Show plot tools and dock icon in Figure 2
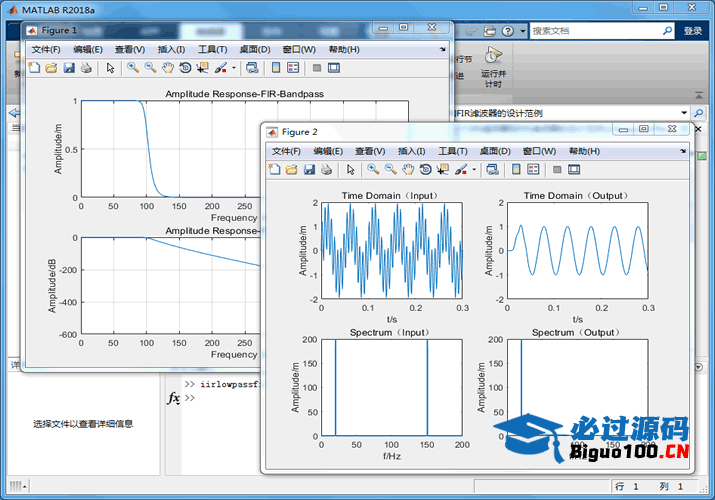The width and height of the screenshot is (715, 500). 574,170
